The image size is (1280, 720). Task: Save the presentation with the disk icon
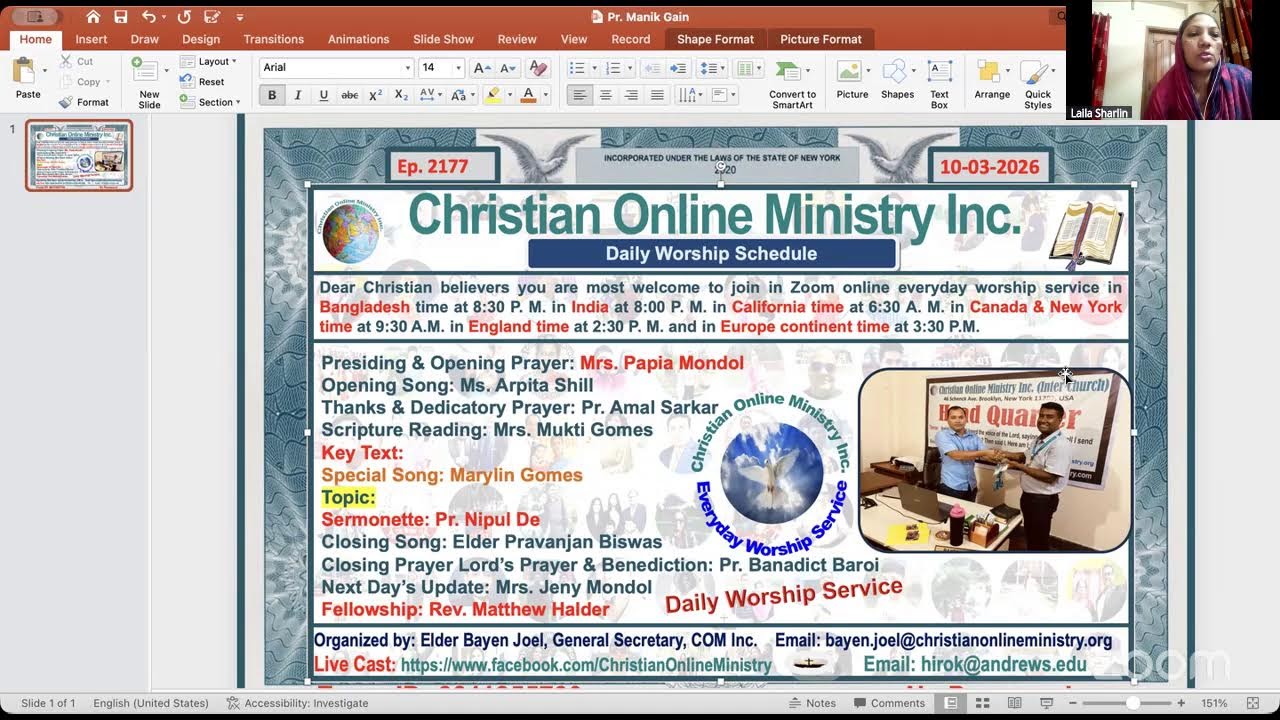pos(121,17)
